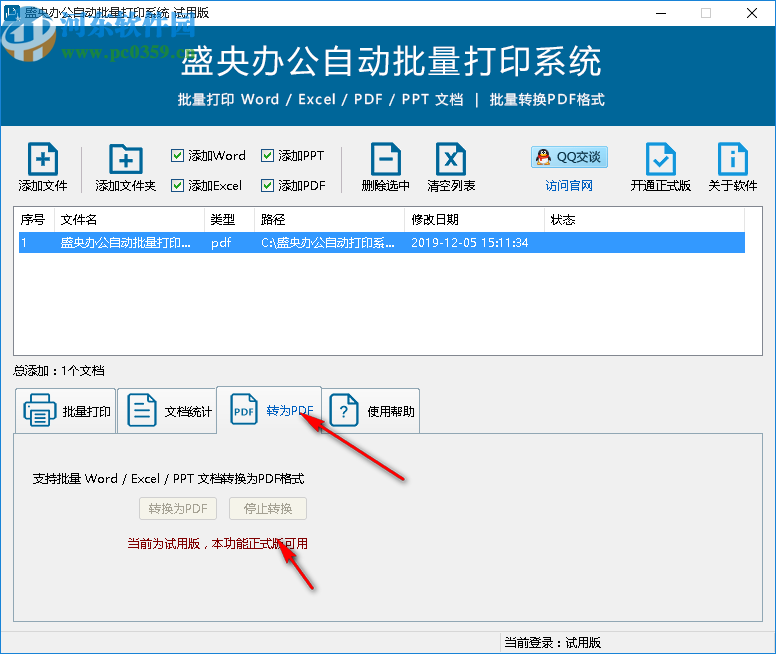Screen dimensions: 776x654
Task: Click the red trial notice 当前为试用版
Action: click(x=217, y=544)
